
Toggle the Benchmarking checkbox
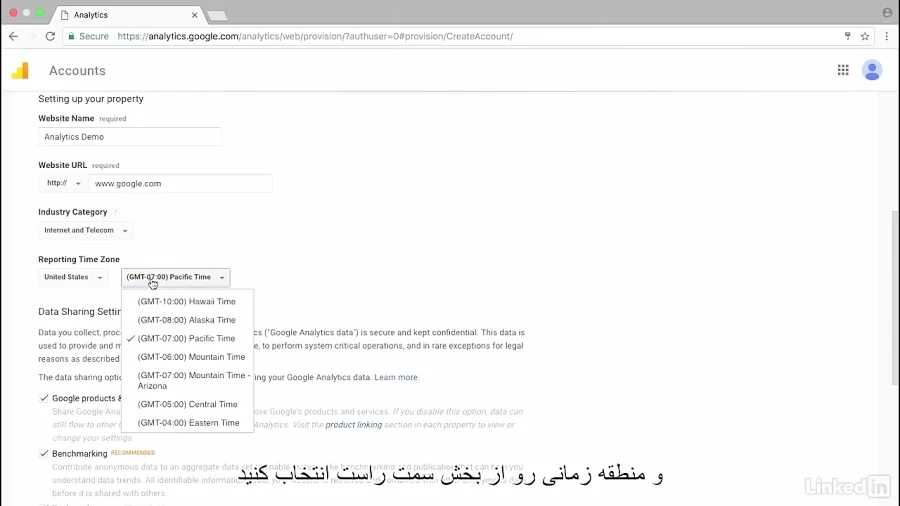[44, 453]
